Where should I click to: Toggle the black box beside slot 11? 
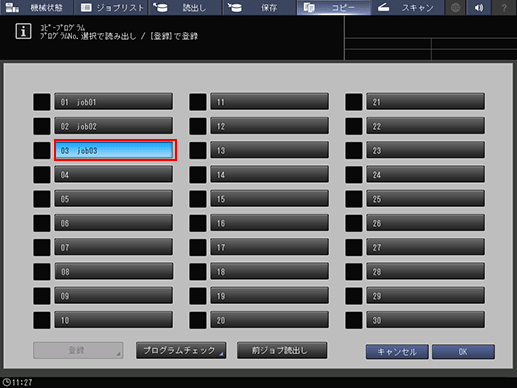[198, 102]
